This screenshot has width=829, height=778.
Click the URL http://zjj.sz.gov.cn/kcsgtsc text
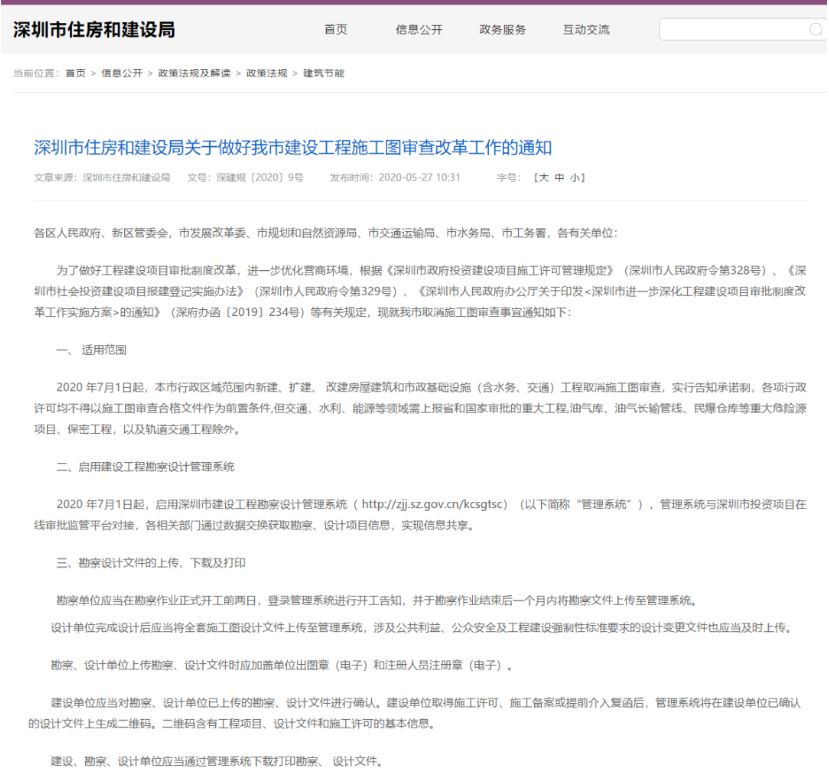tap(432, 504)
